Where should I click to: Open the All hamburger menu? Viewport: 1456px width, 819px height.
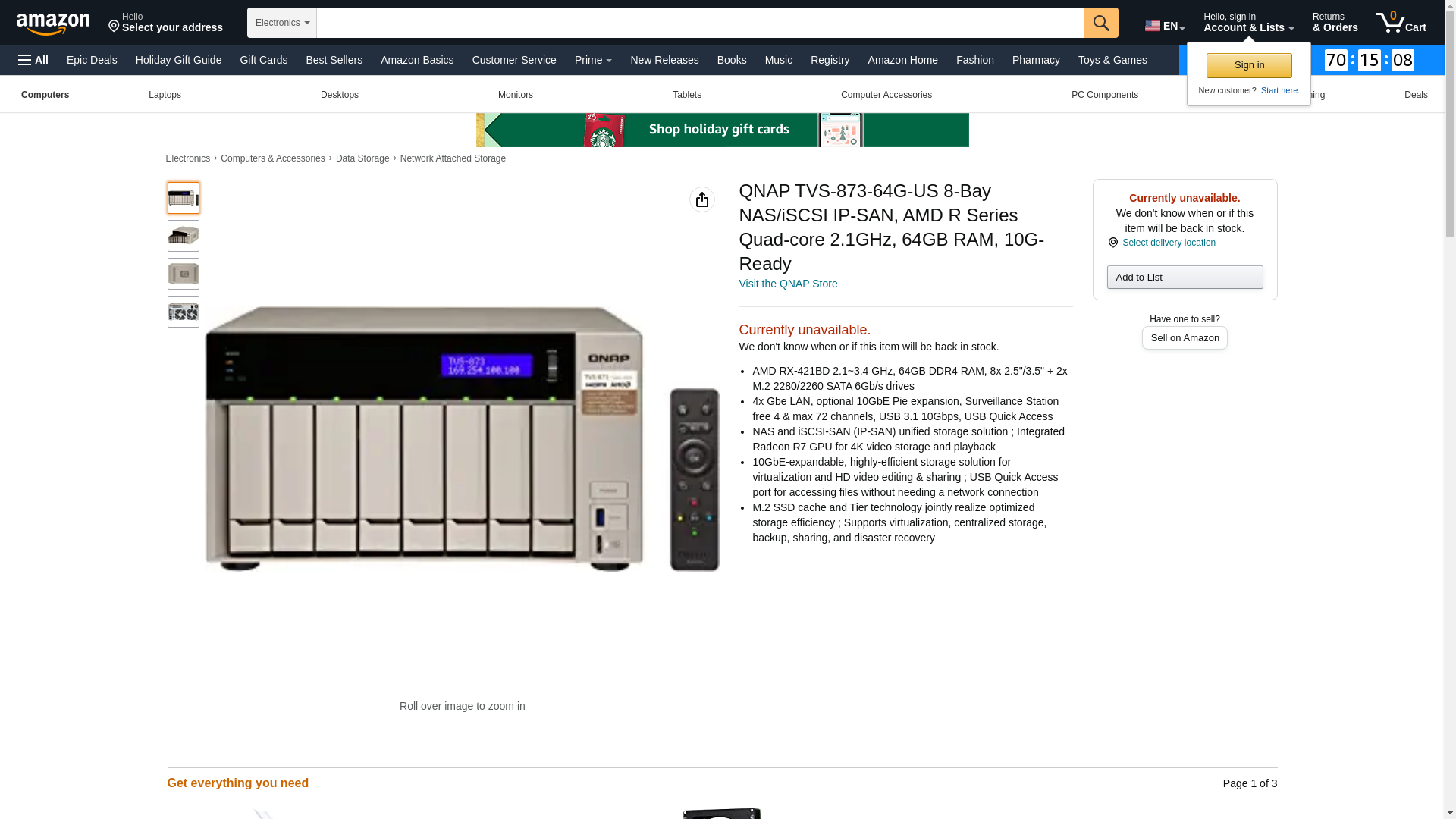[x=33, y=60]
